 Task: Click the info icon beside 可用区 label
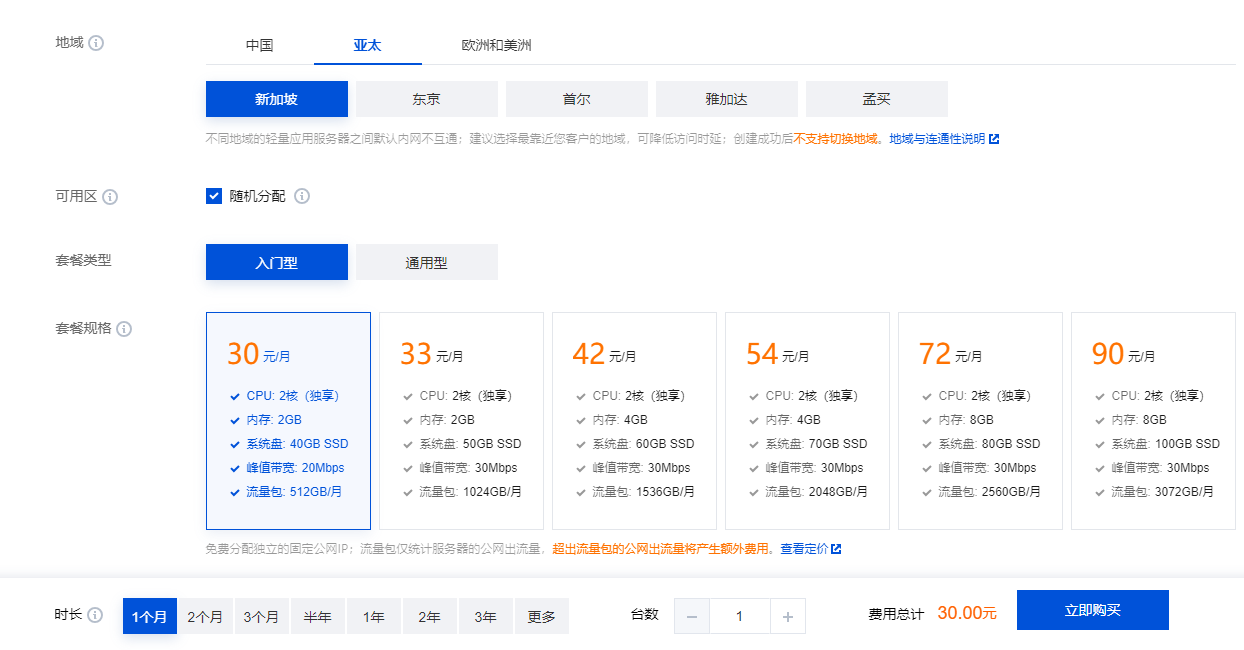110,197
